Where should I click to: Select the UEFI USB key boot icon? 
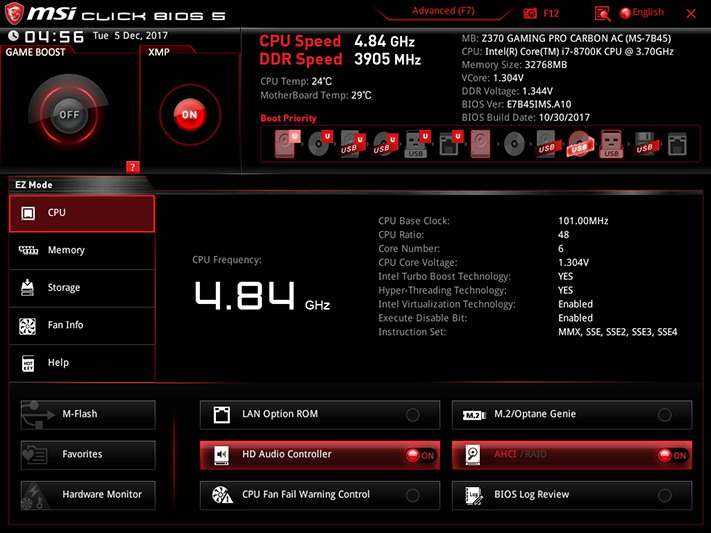click(417, 144)
